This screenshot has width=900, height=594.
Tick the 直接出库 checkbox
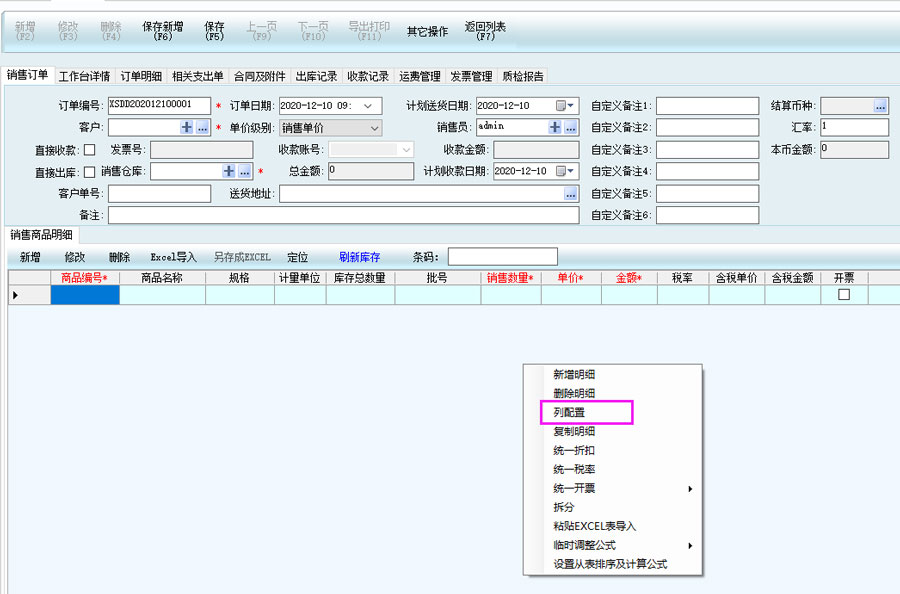pyautogui.click(x=89, y=172)
